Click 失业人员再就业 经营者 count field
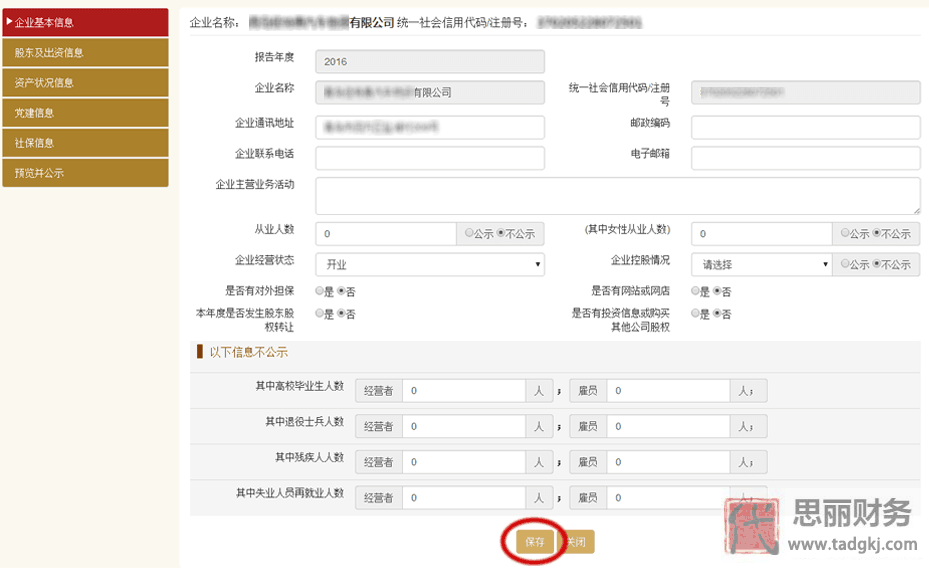This screenshot has width=929, height=568. tap(464, 498)
